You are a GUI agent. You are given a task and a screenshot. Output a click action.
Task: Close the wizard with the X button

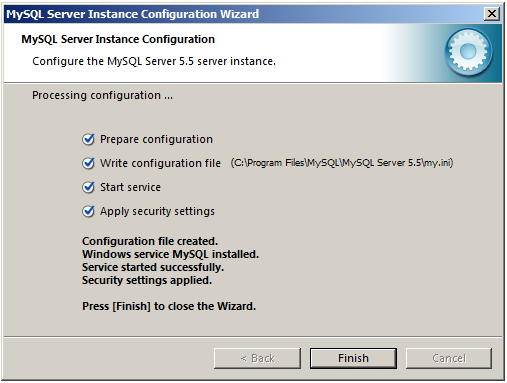(x=492, y=14)
